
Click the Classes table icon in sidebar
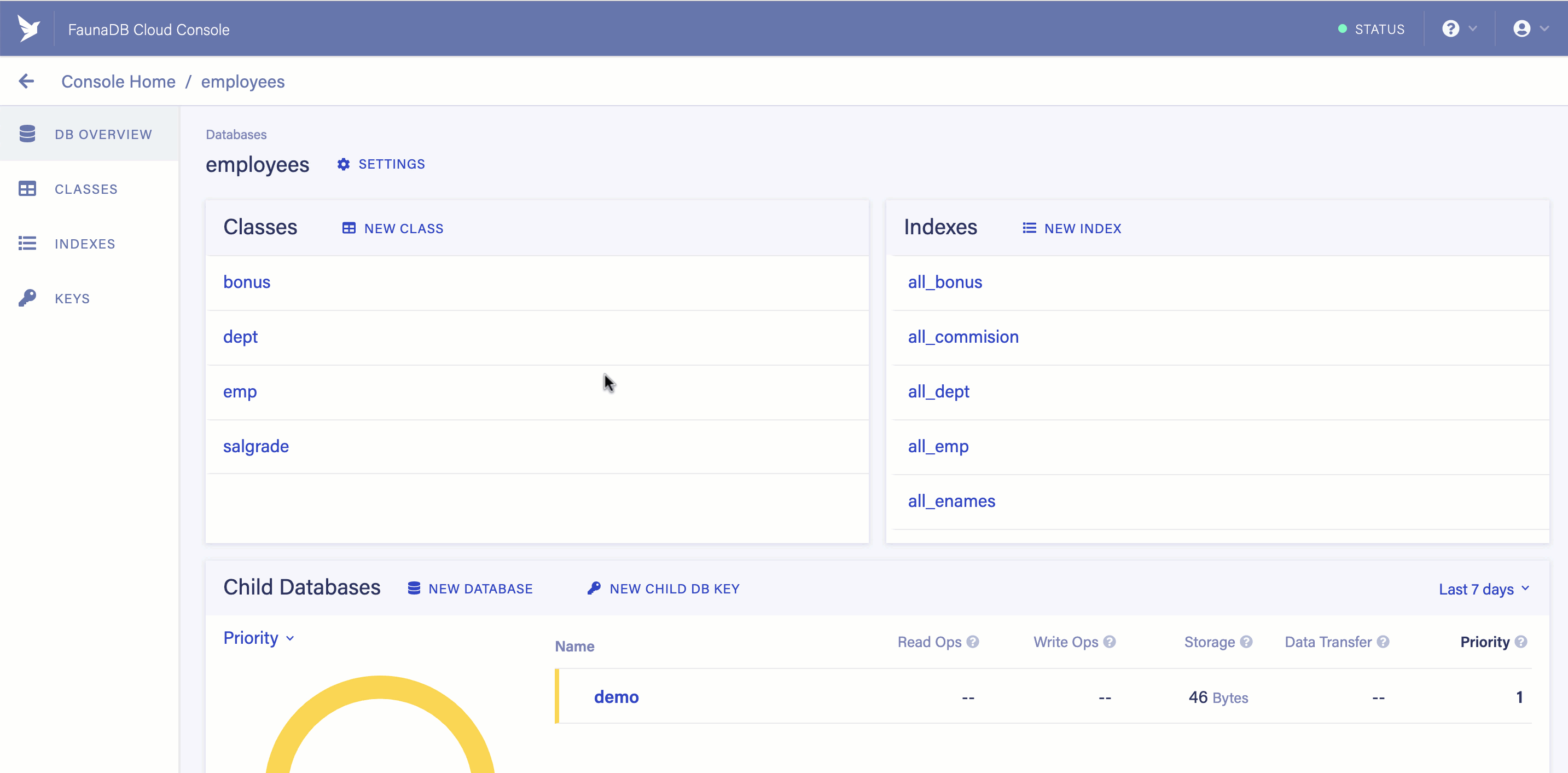27,189
